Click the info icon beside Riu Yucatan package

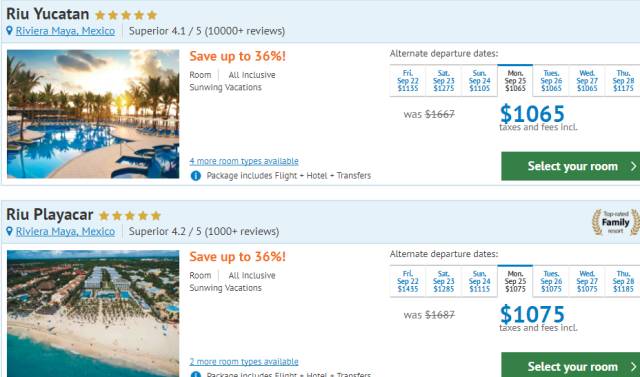click(196, 176)
